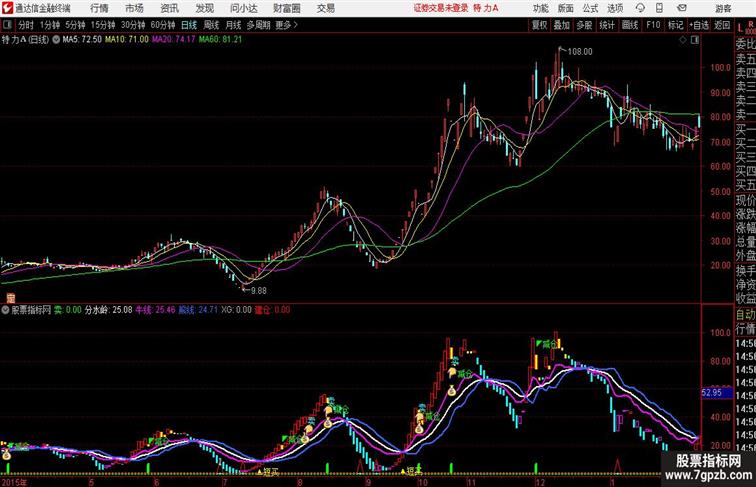
Task: Click the 通达信 red logo icon
Action: pos(7,8)
